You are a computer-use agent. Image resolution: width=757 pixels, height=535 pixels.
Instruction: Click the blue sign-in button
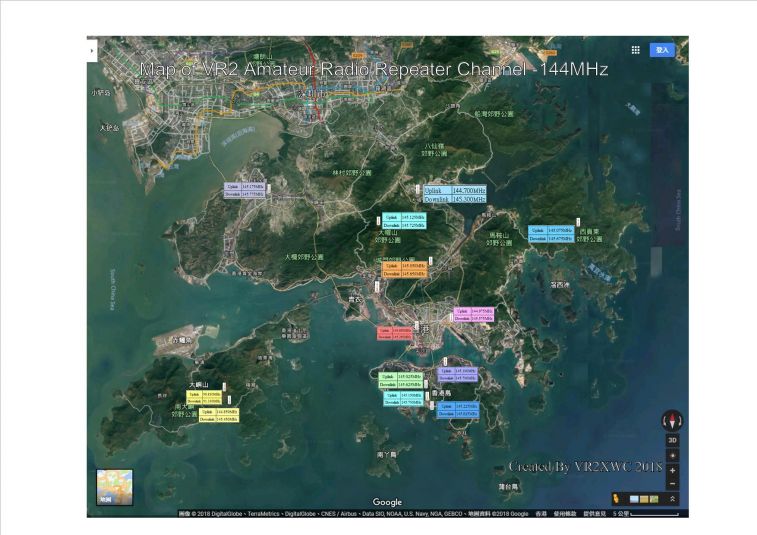pyautogui.click(x=662, y=49)
